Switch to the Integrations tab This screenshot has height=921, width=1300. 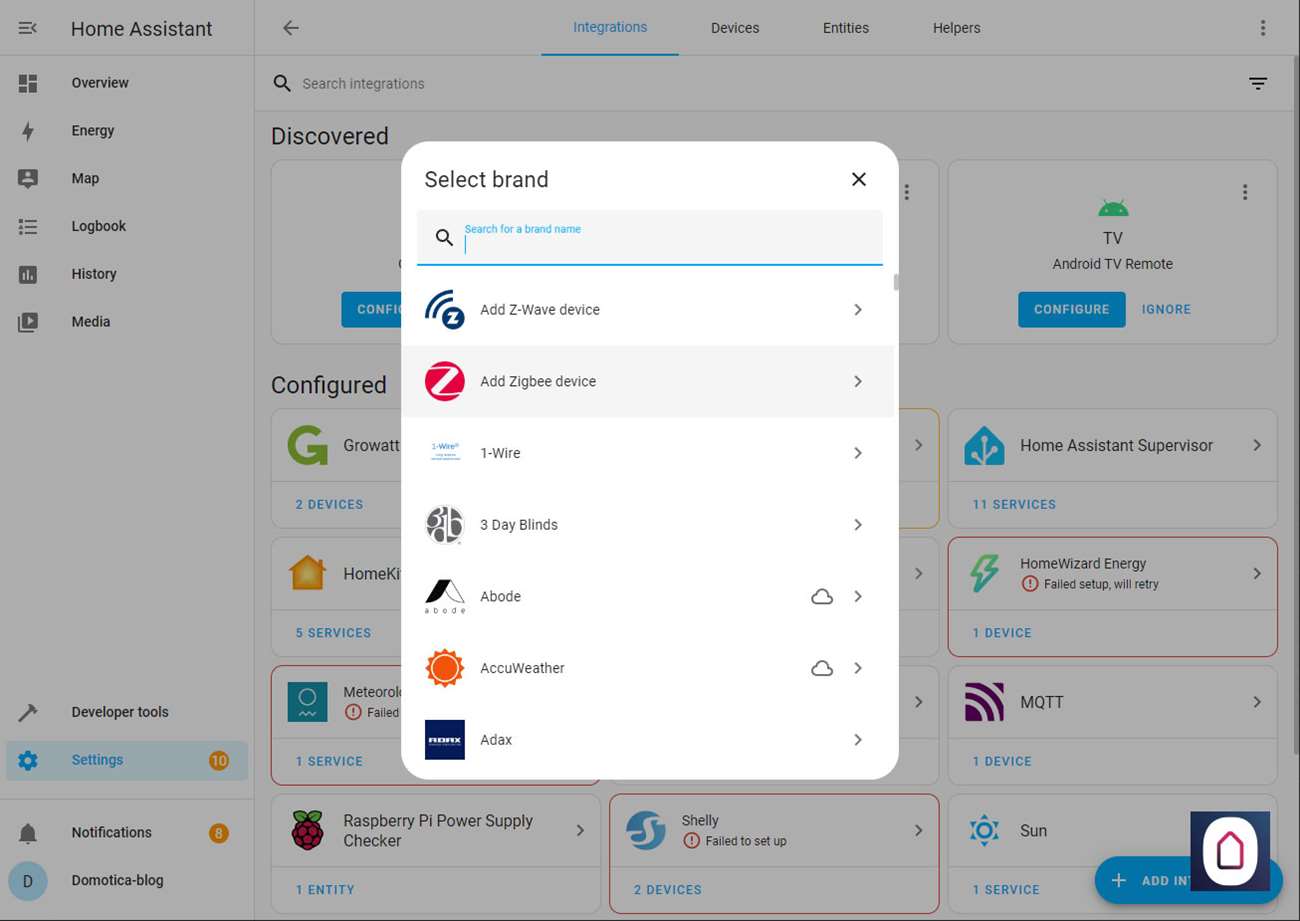coord(610,28)
